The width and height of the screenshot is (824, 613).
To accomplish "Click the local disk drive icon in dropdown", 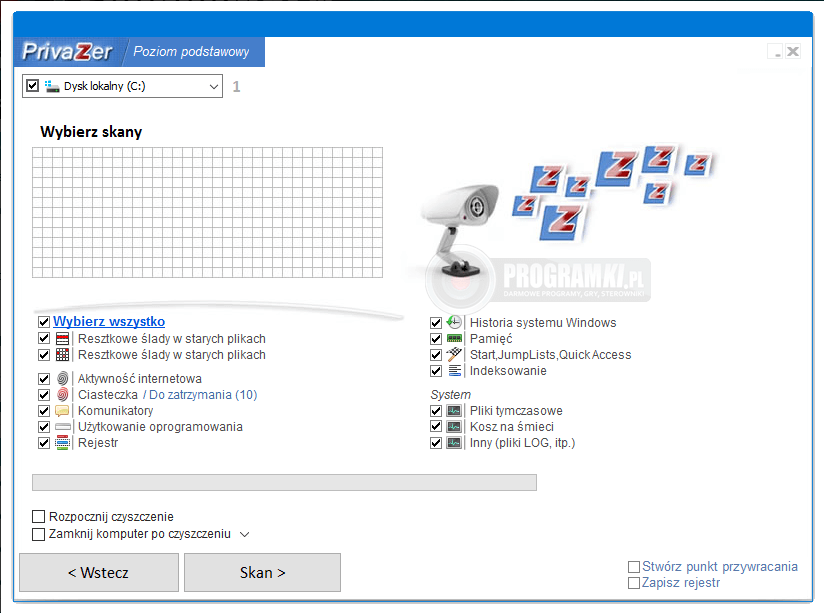I will coord(52,86).
